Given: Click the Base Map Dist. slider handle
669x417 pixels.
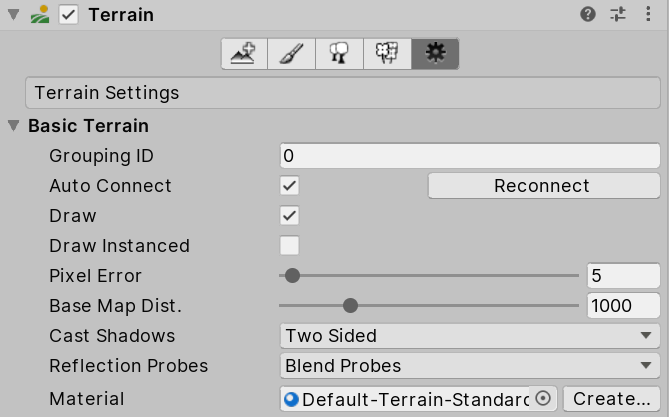Looking at the screenshot, I should 350,306.
